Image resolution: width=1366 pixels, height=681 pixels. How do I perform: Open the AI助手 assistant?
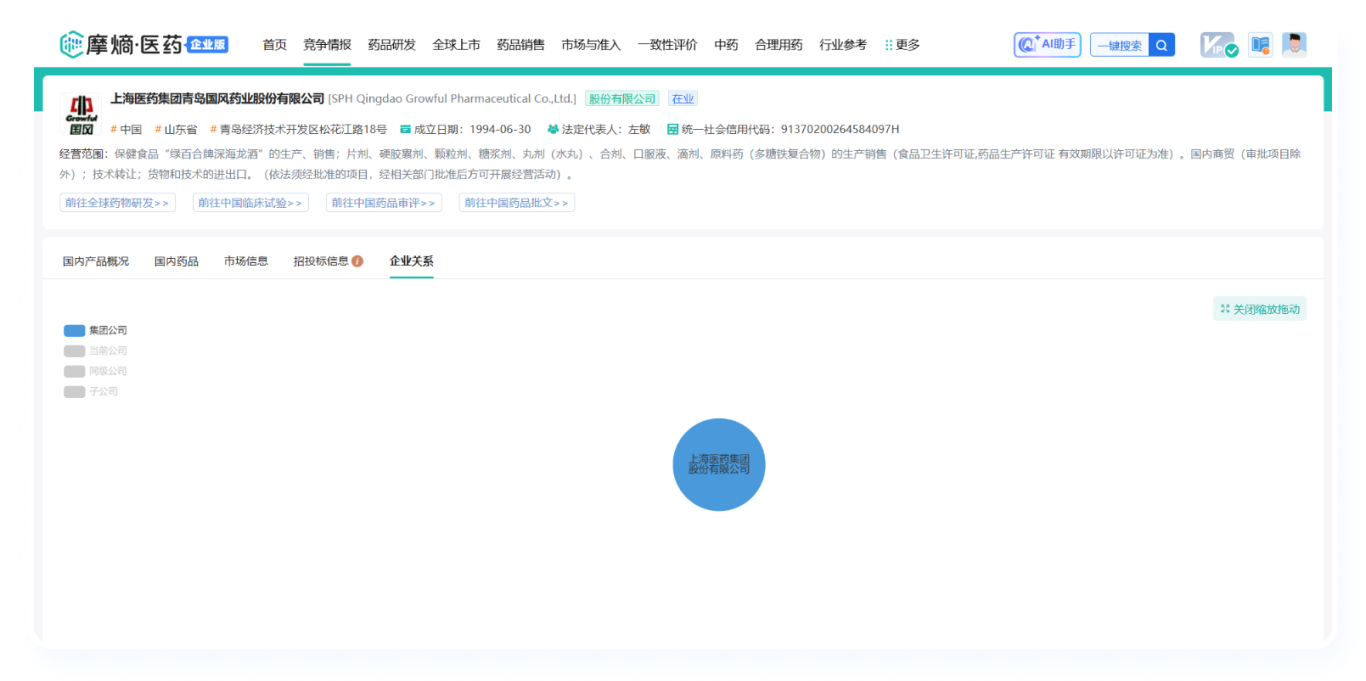pyautogui.click(x=1047, y=44)
